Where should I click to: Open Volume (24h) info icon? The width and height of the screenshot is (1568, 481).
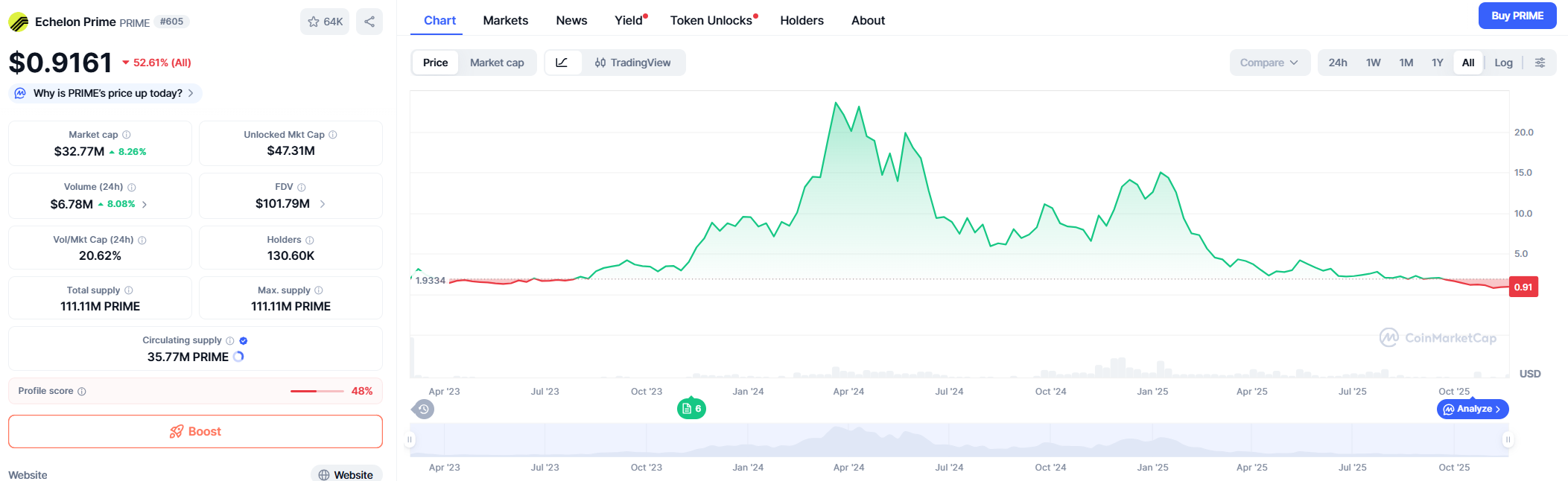[x=132, y=188]
